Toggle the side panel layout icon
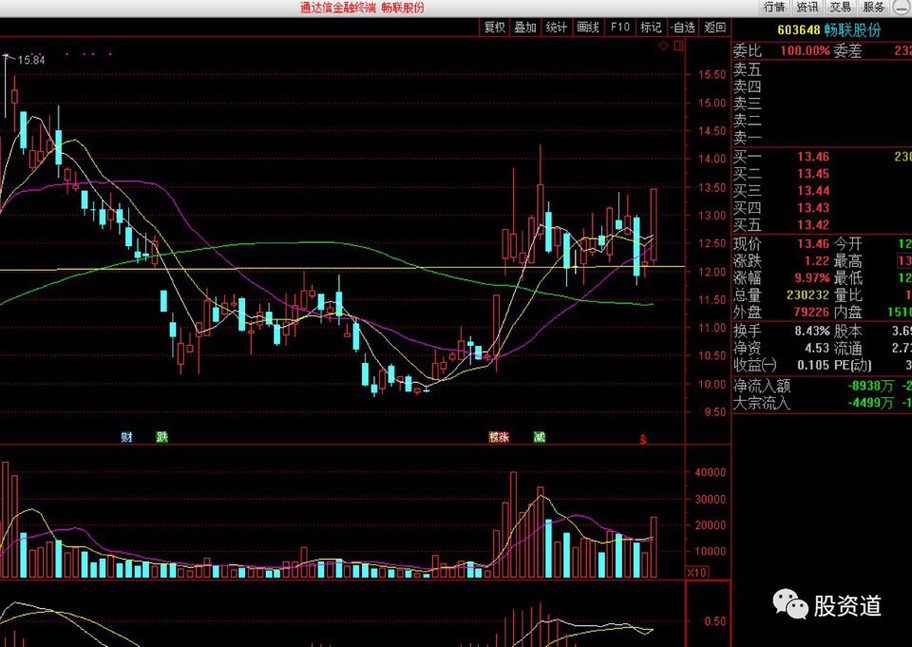This screenshot has width=912, height=647. click(x=678, y=46)
